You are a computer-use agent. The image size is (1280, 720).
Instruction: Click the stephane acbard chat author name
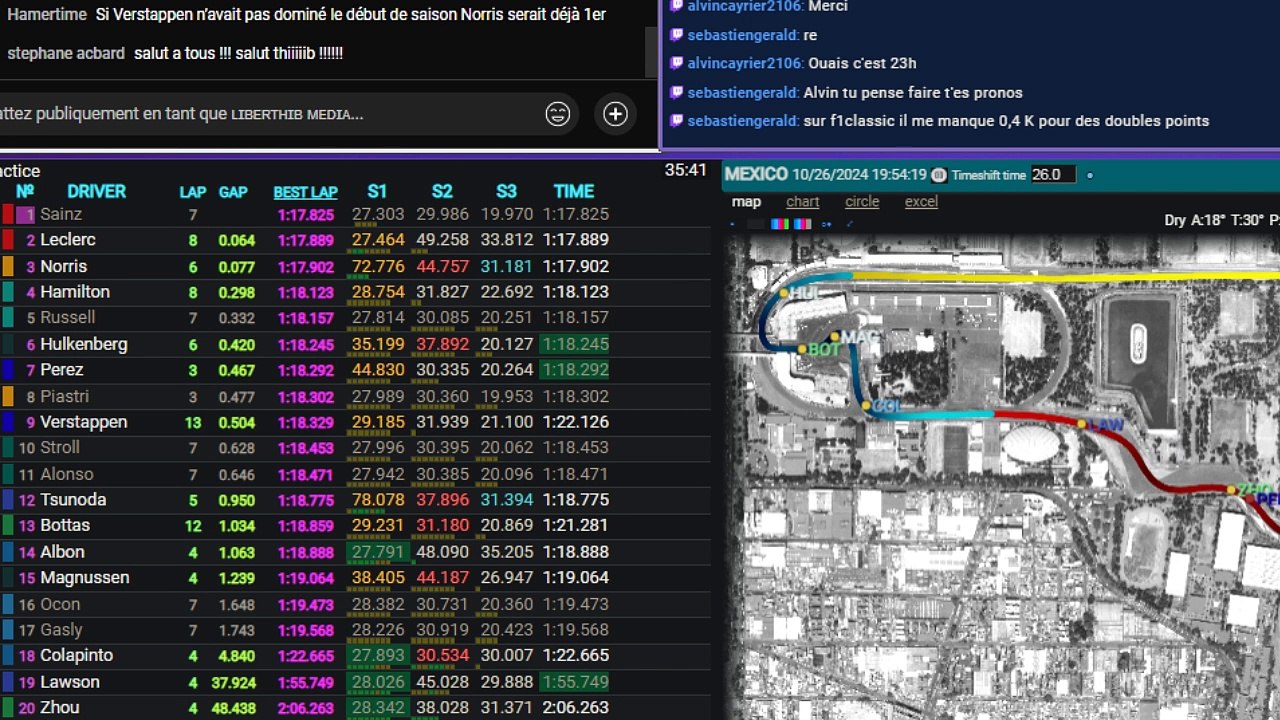pyautogui.click(x=66, y=53)
